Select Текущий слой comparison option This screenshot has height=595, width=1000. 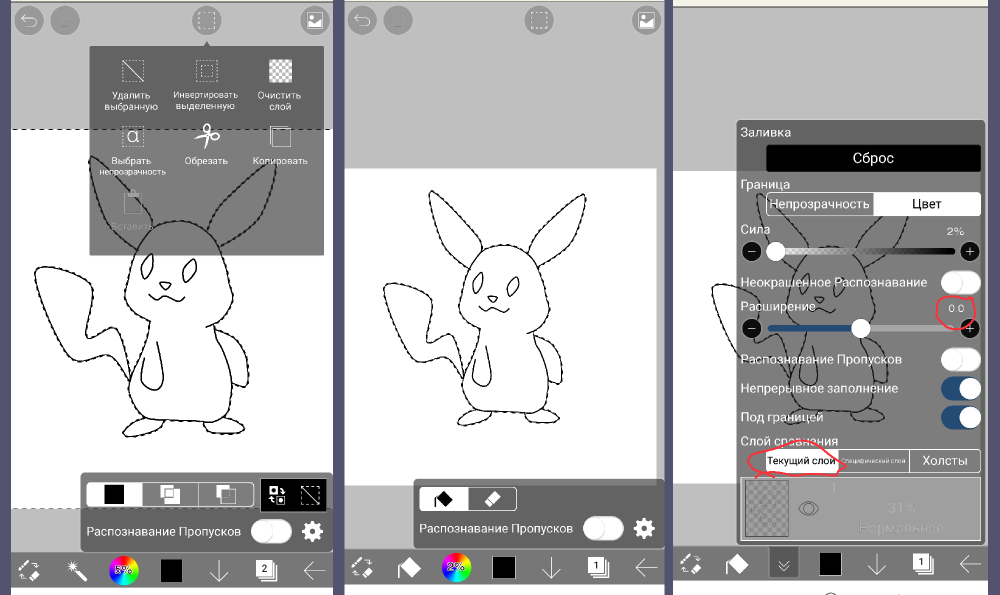tap(802, 460)
